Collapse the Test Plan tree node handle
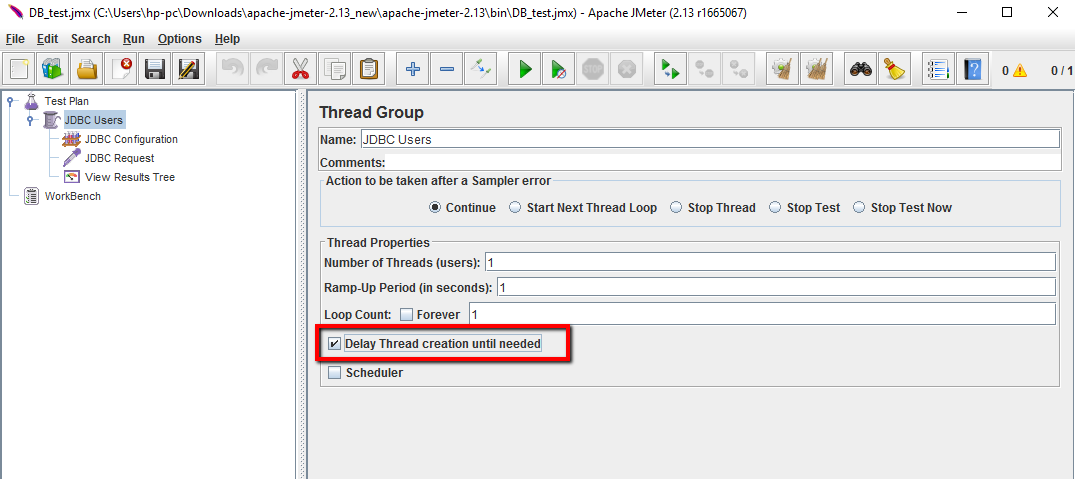1075x479 pixels. (x=11, y=101)
